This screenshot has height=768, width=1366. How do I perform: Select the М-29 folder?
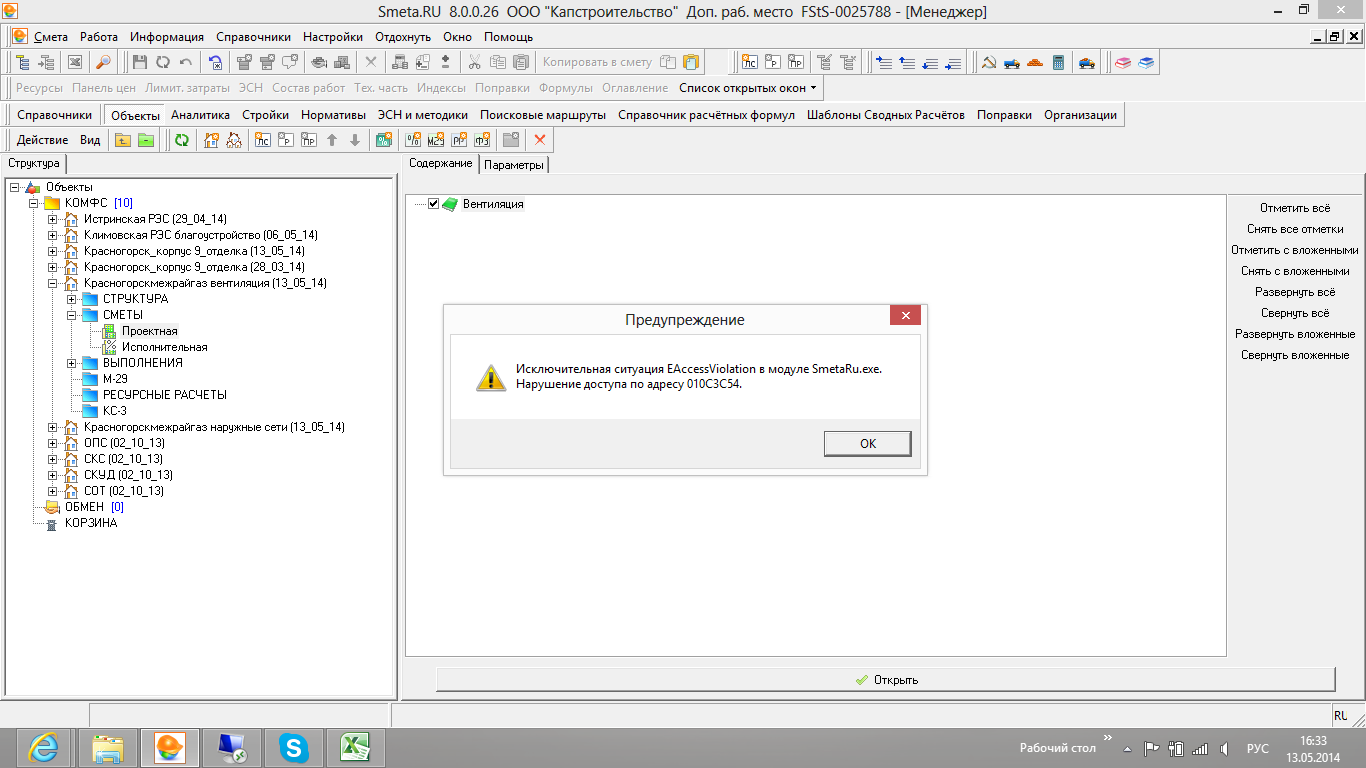tap(115, 379)
